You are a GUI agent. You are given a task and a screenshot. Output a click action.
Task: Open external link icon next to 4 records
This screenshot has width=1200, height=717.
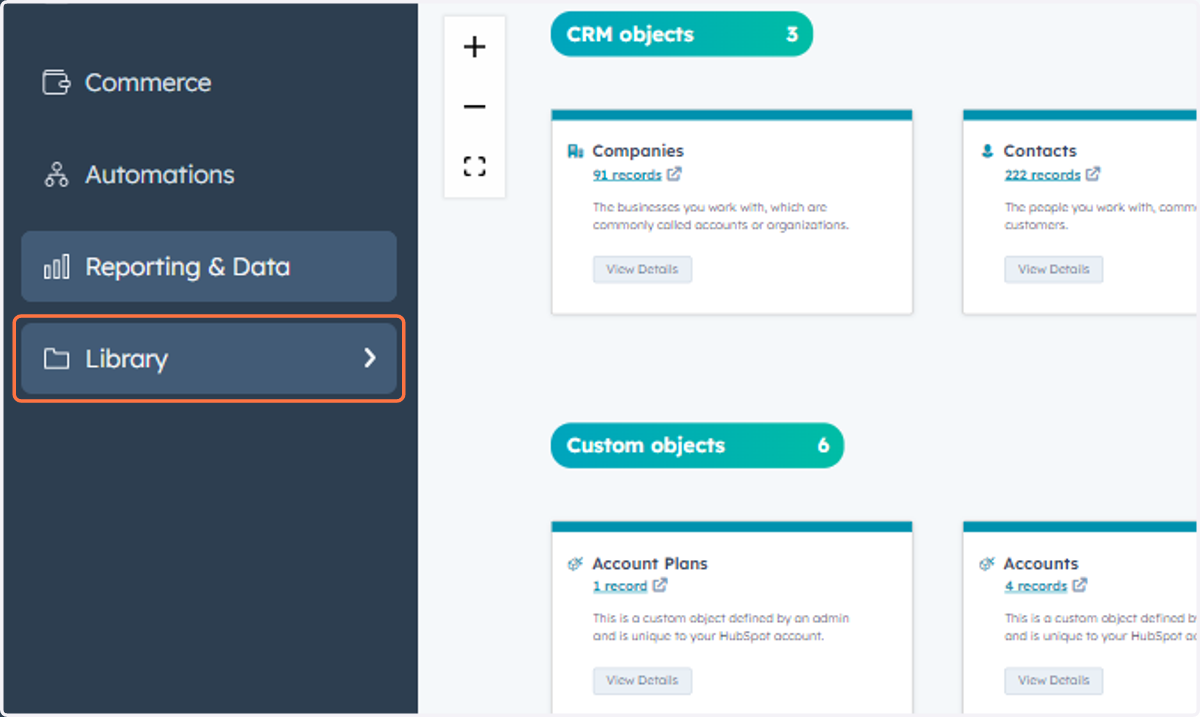tap(1080, 586)
